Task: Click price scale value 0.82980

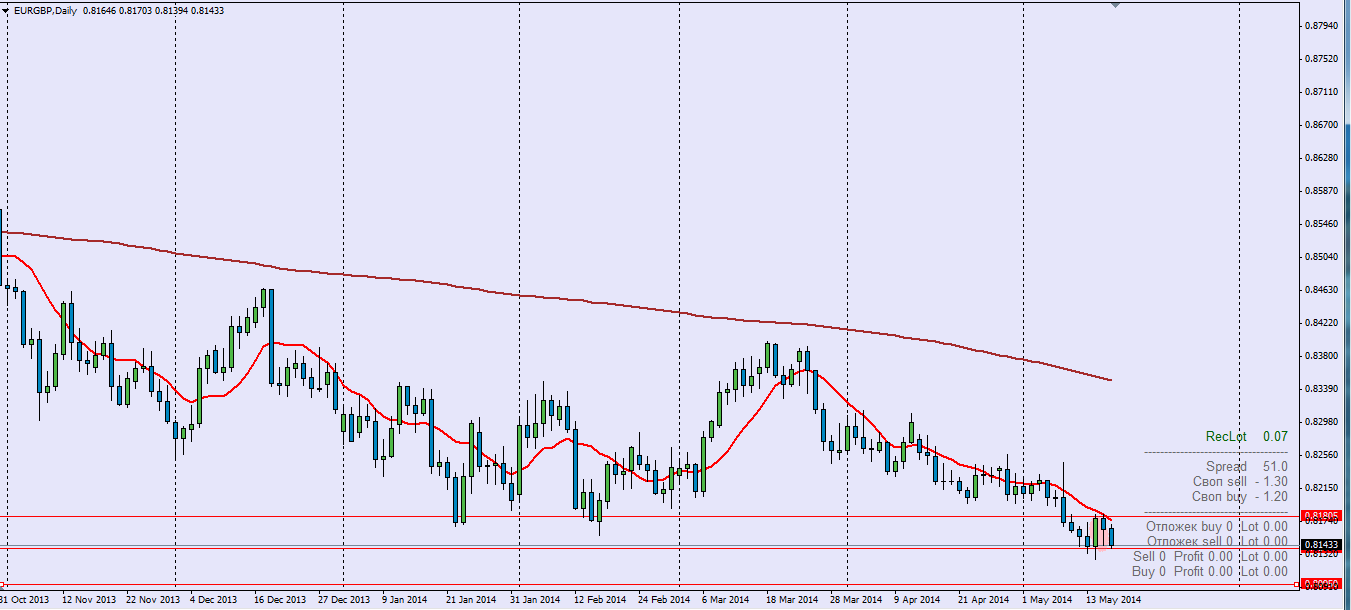Action: [1322, 422]
